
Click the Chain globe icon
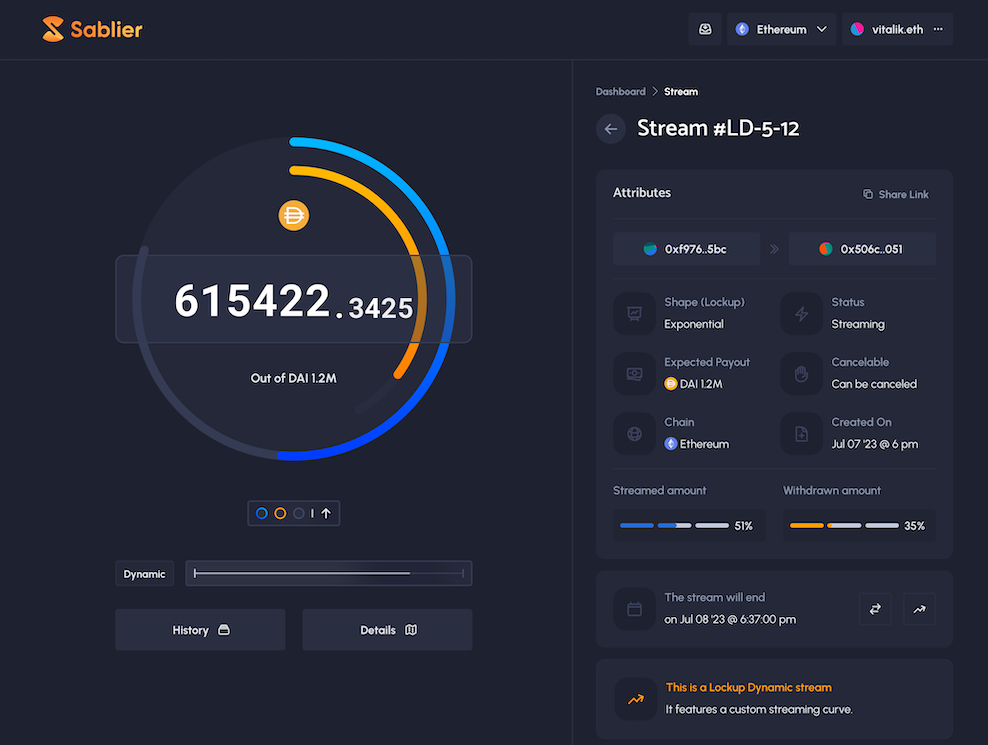pos(635,434)
